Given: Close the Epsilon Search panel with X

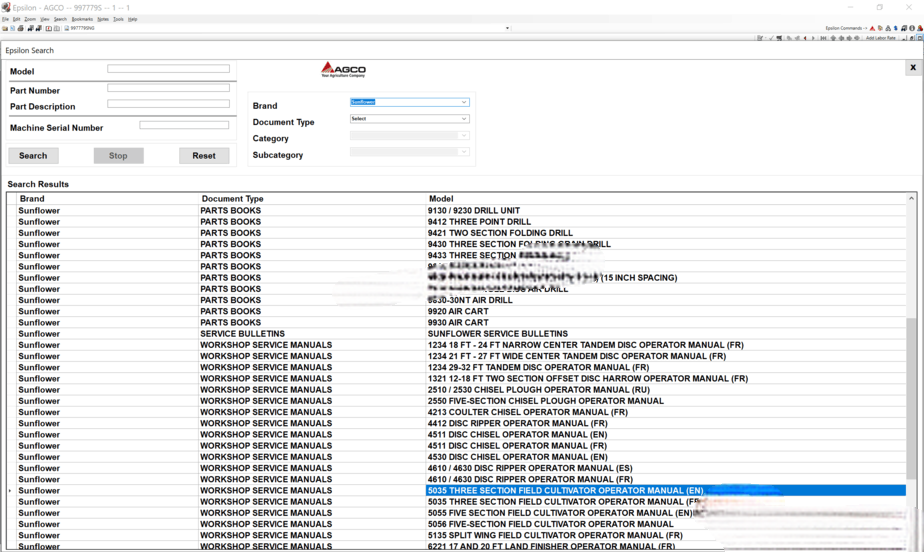Looking at the screenshot, I should click(x=913, y=68).
